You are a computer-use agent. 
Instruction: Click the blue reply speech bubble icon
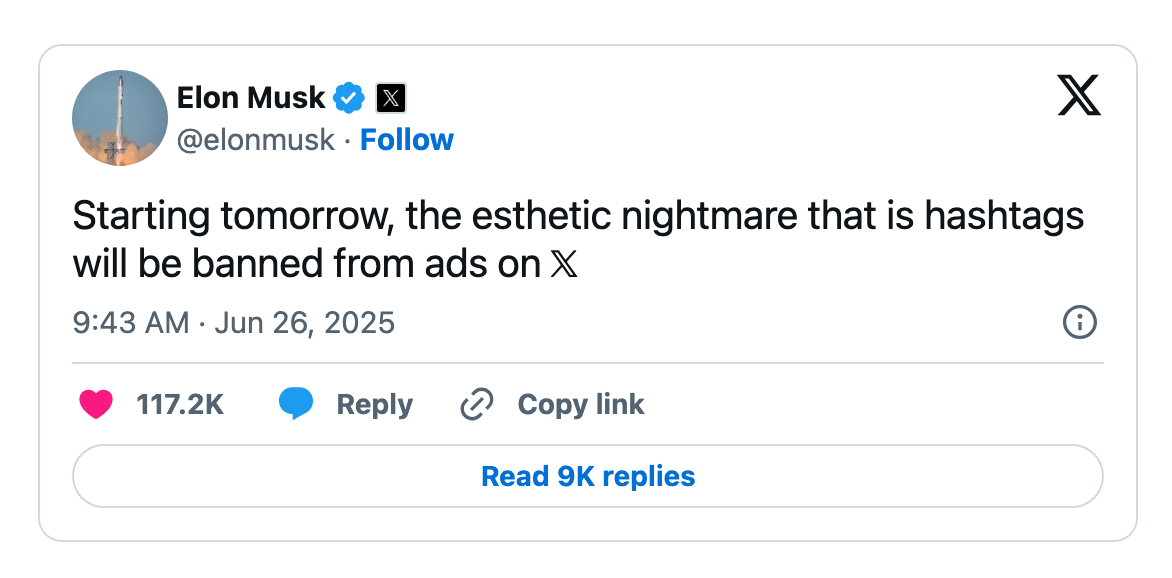[x=296, y=404]
